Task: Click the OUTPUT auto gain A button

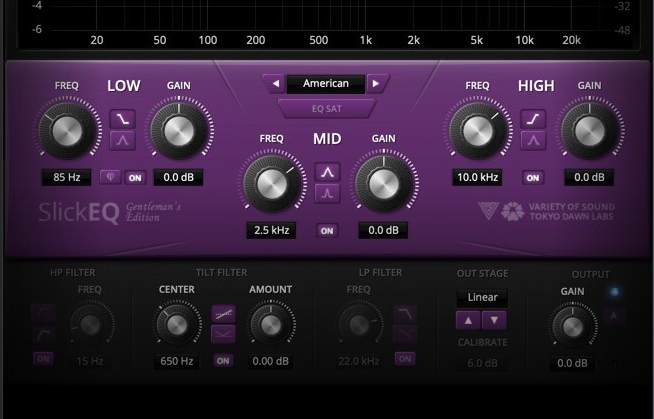Action: [x=614, y=316]
